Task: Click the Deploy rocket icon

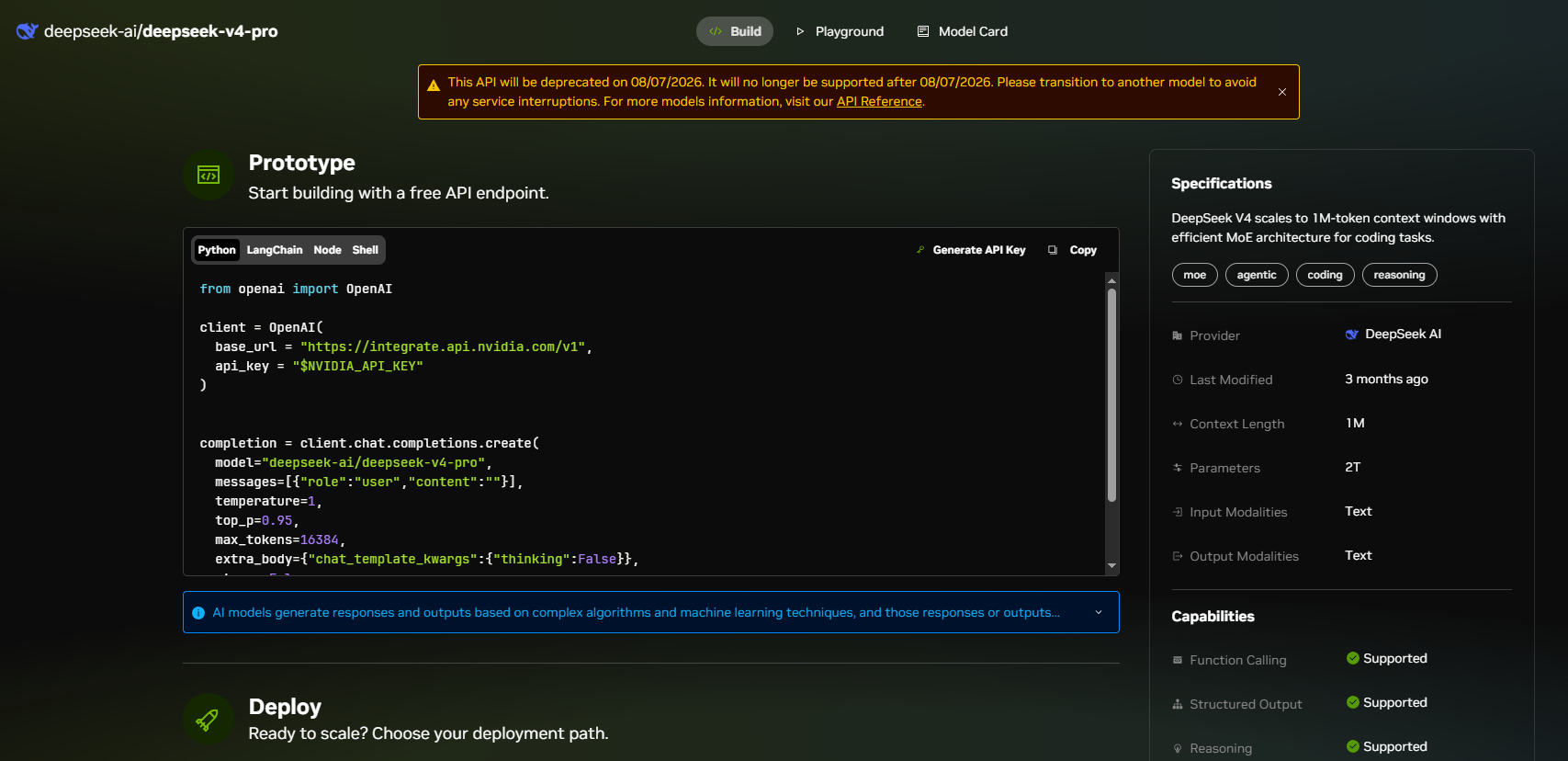Action: 209,719
